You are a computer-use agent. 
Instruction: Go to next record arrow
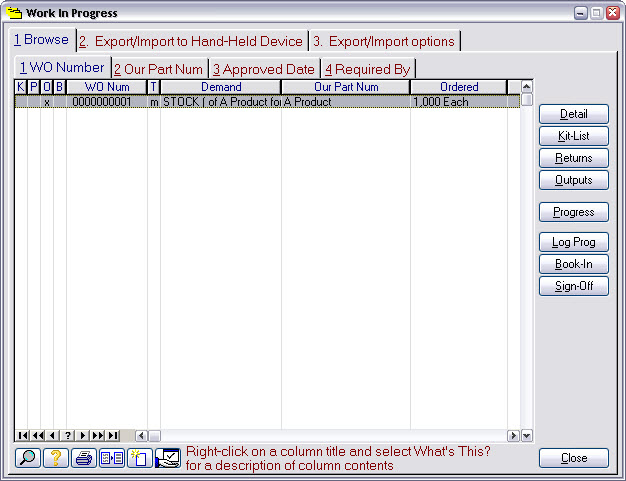pyautogui.click(x=83, y=435)
